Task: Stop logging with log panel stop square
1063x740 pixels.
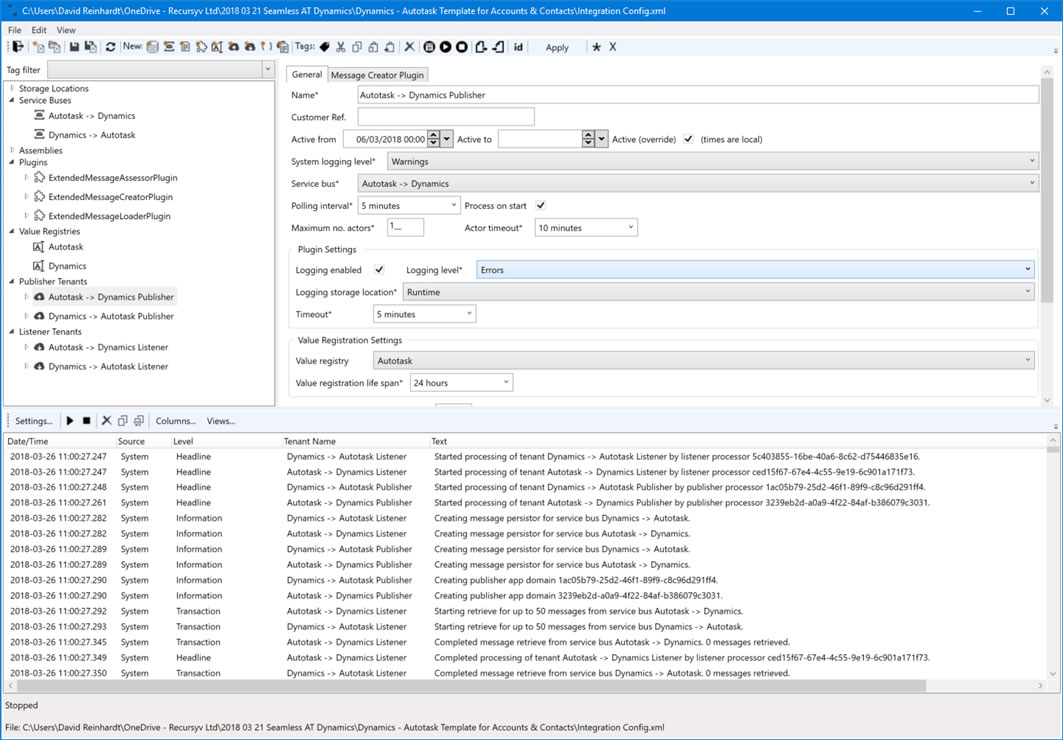Action: click(87, 421)
